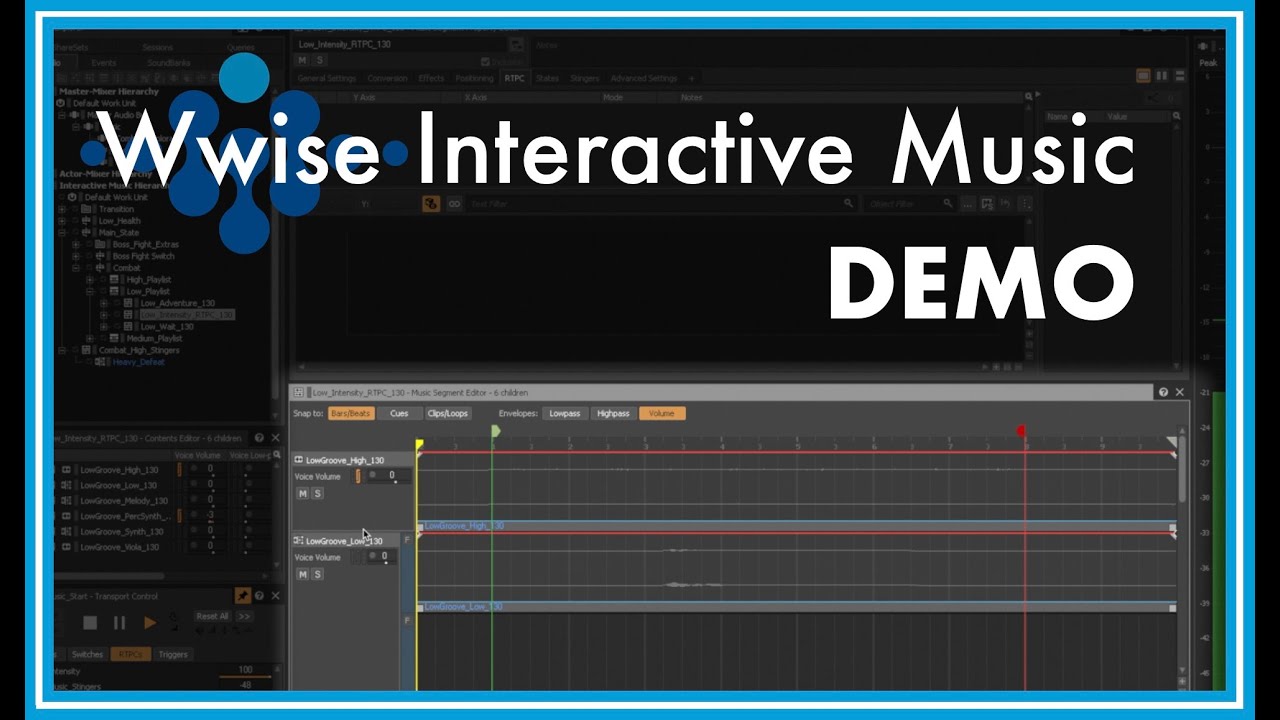Solo the LowGroove_High_130 track
The image size is (1280, 720).
tap(317, 493)
